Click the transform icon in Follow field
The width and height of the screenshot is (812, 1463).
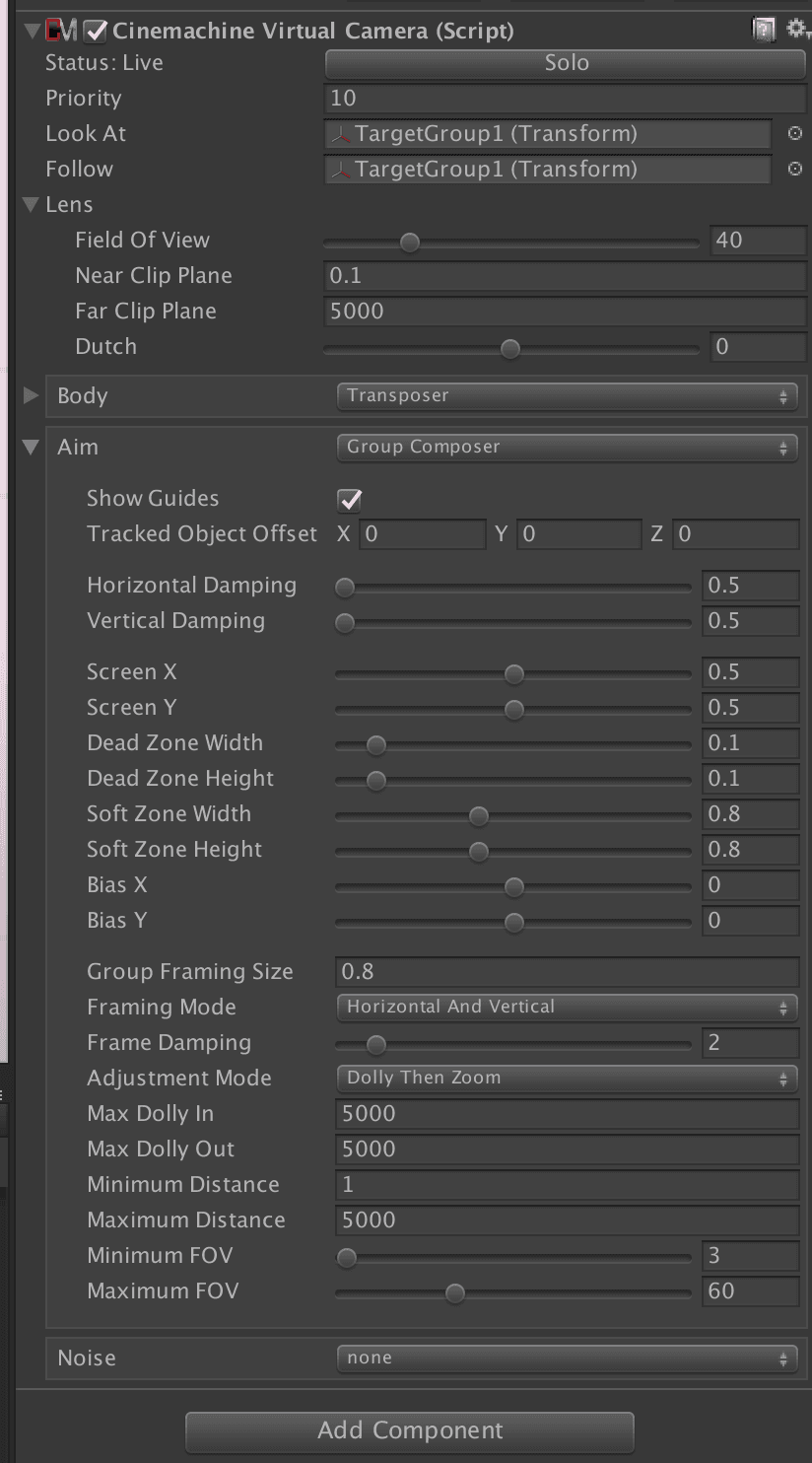pyautogui.click(x=341, y=170)
